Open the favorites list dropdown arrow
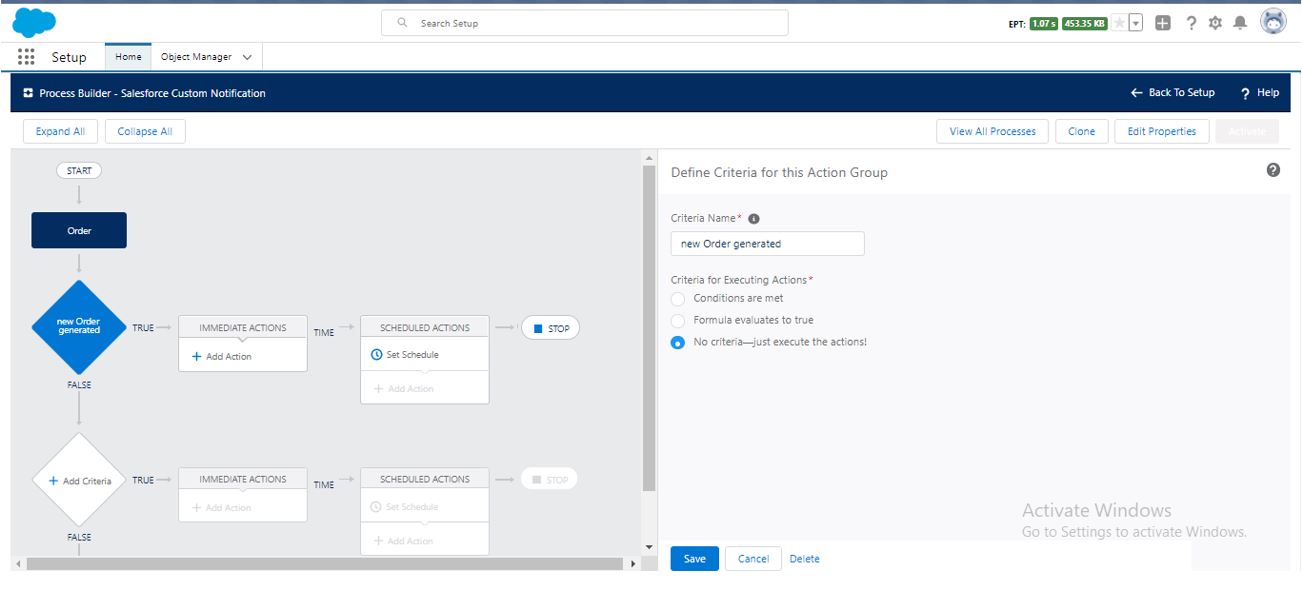1302x589 pixels. click(x=1136, y=23)
